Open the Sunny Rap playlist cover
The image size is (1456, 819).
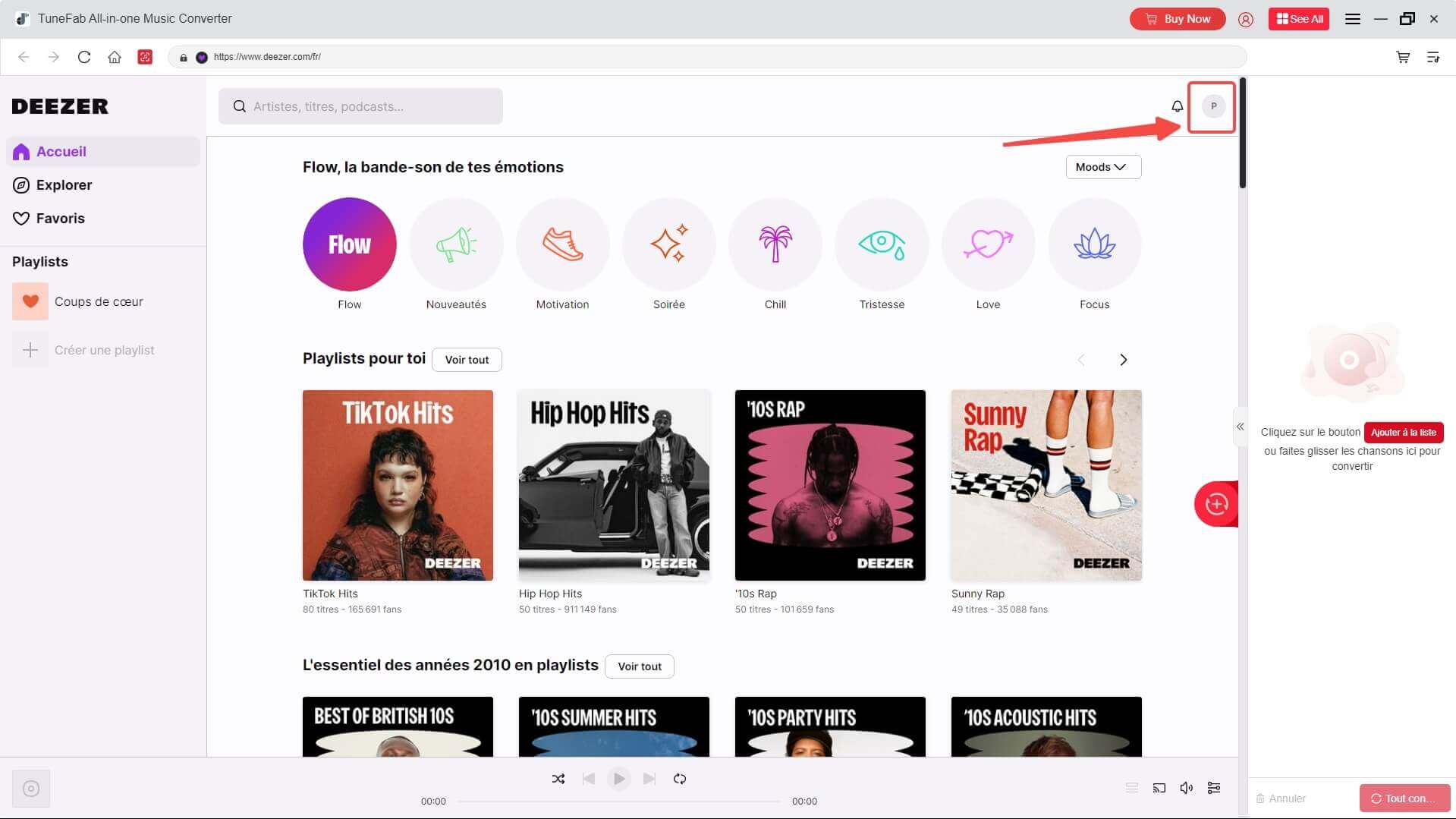pyautogui.click(x=1046, y=486)
